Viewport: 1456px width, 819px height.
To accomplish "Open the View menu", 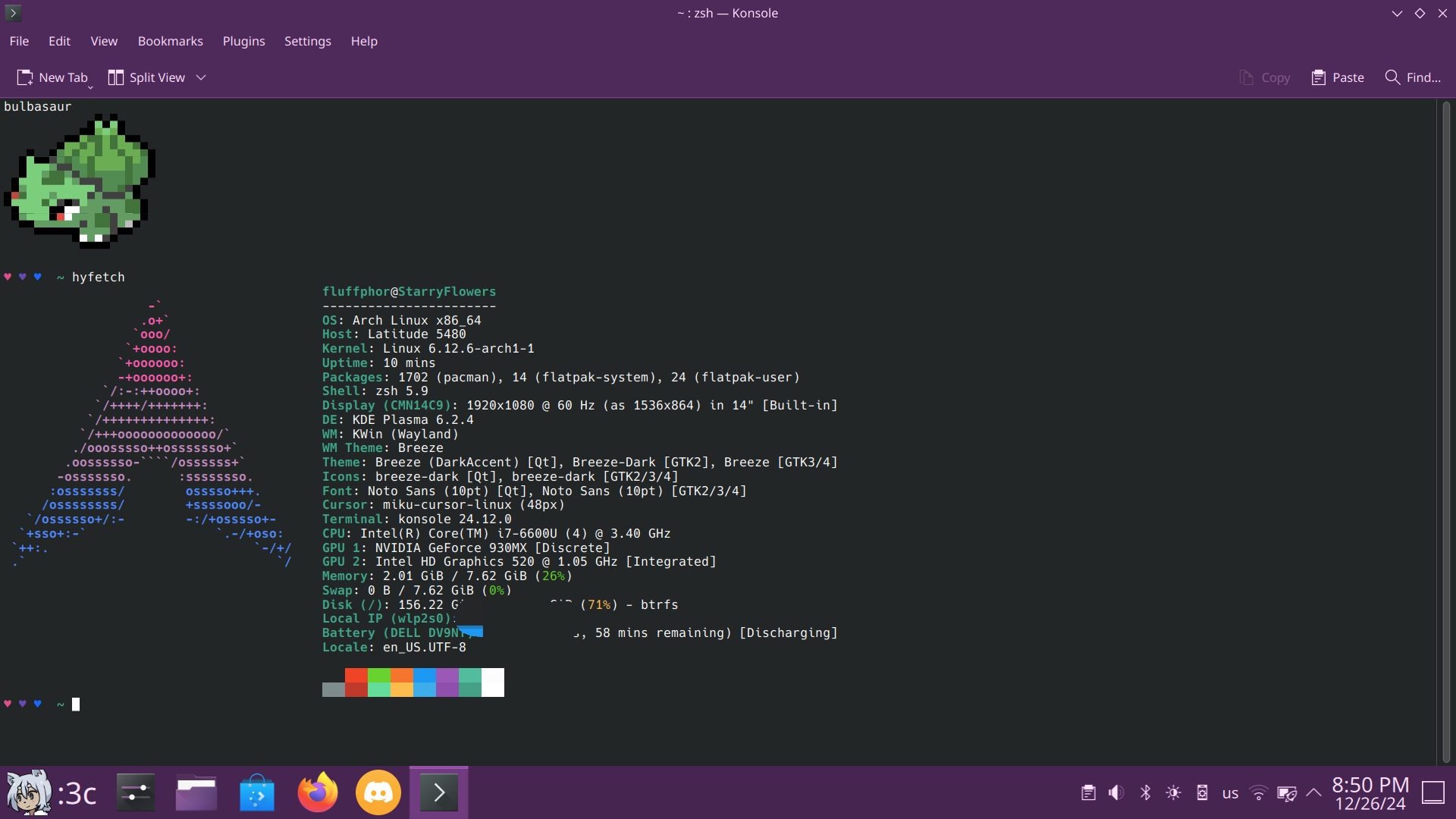I will coord(104,41).
